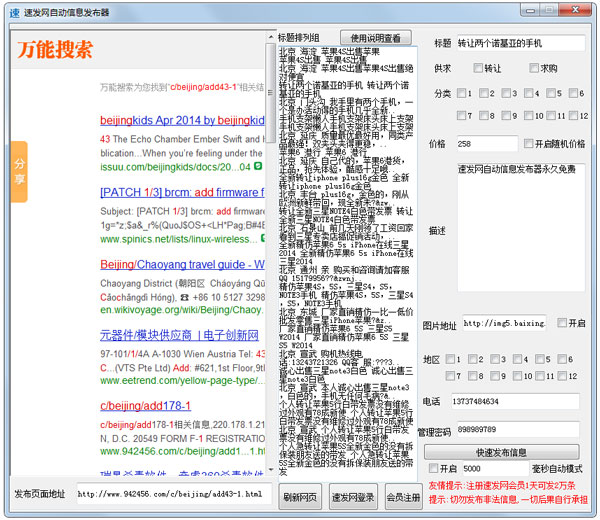Screen dimensions: 600x520
Task: Open the beijingkids Apr 2014 result link
Action: [182, 120]
